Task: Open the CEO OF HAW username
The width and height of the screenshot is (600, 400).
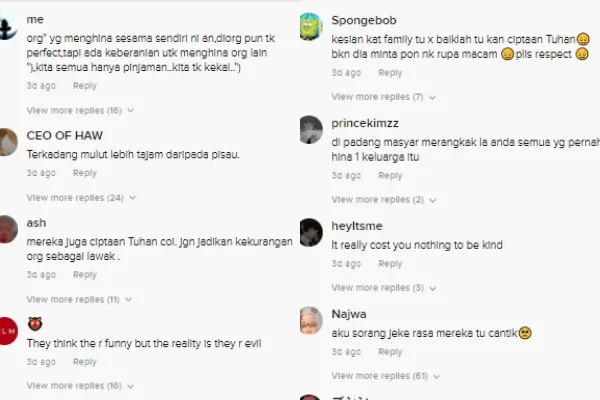Action: pyautogui.click(x=65, y=136)
